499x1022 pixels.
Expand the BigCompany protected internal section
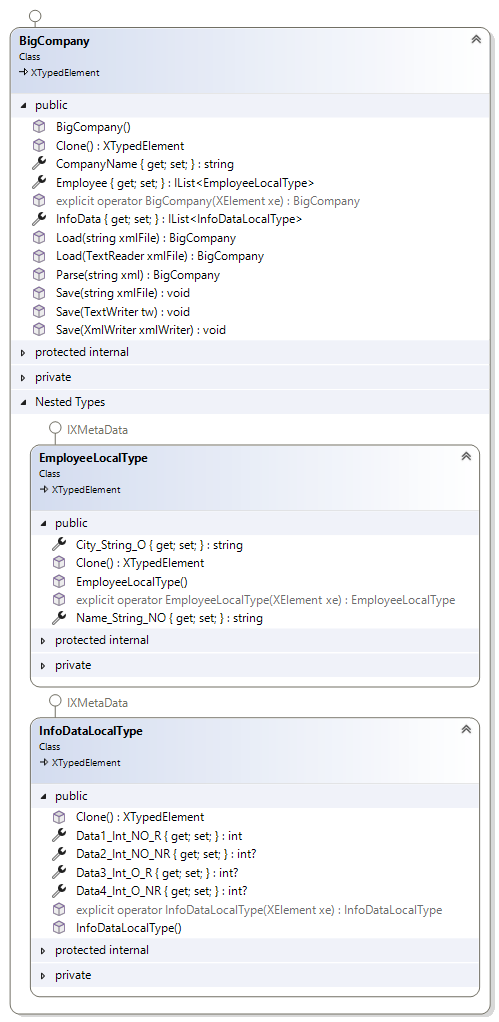[24, 353]
